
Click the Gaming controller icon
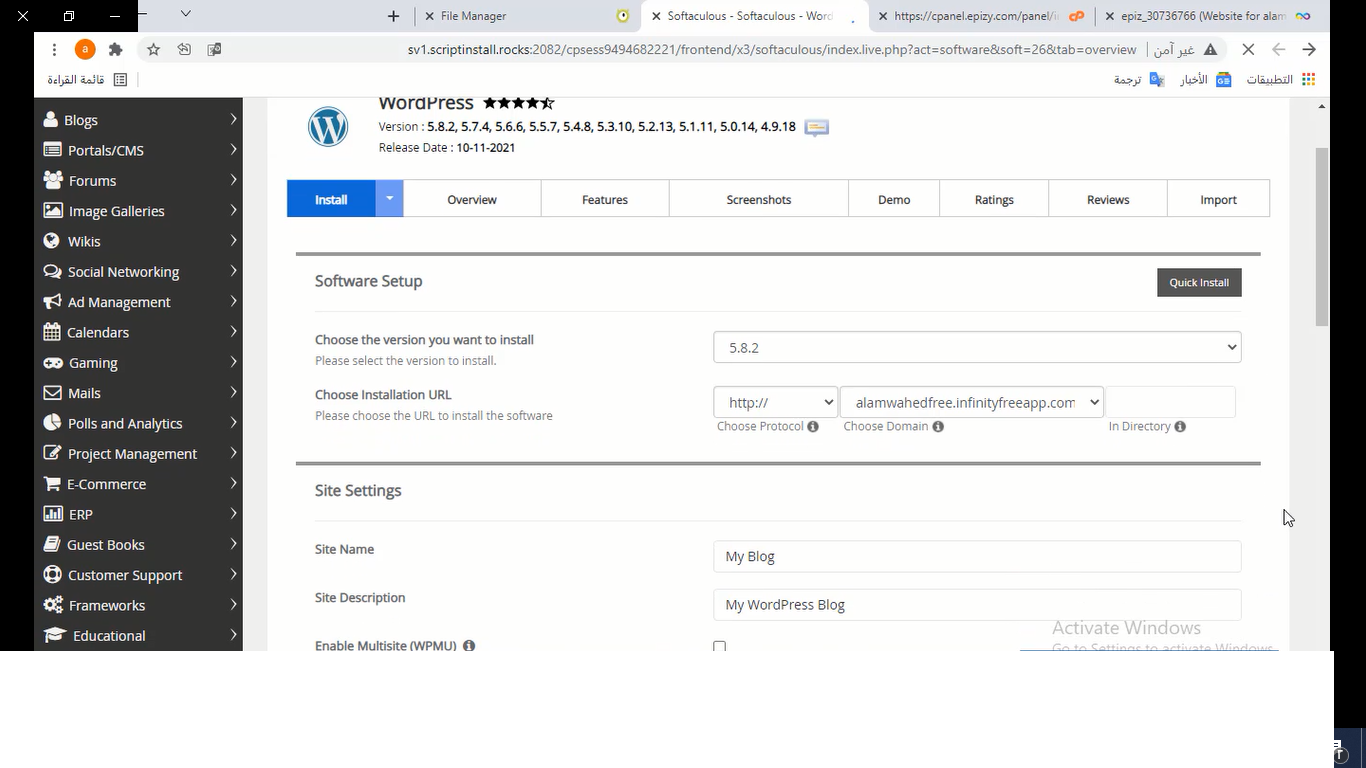click(x=53, y=362)
